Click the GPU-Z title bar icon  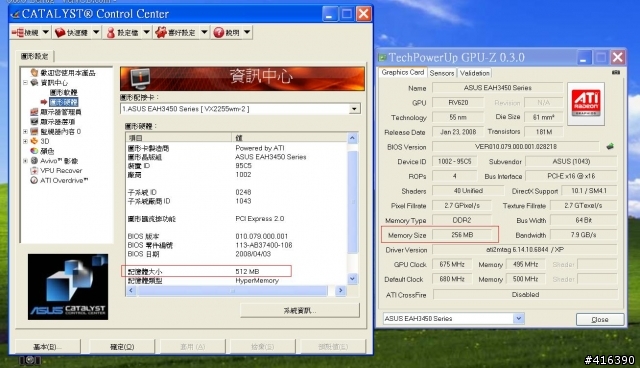click(382, 58)
